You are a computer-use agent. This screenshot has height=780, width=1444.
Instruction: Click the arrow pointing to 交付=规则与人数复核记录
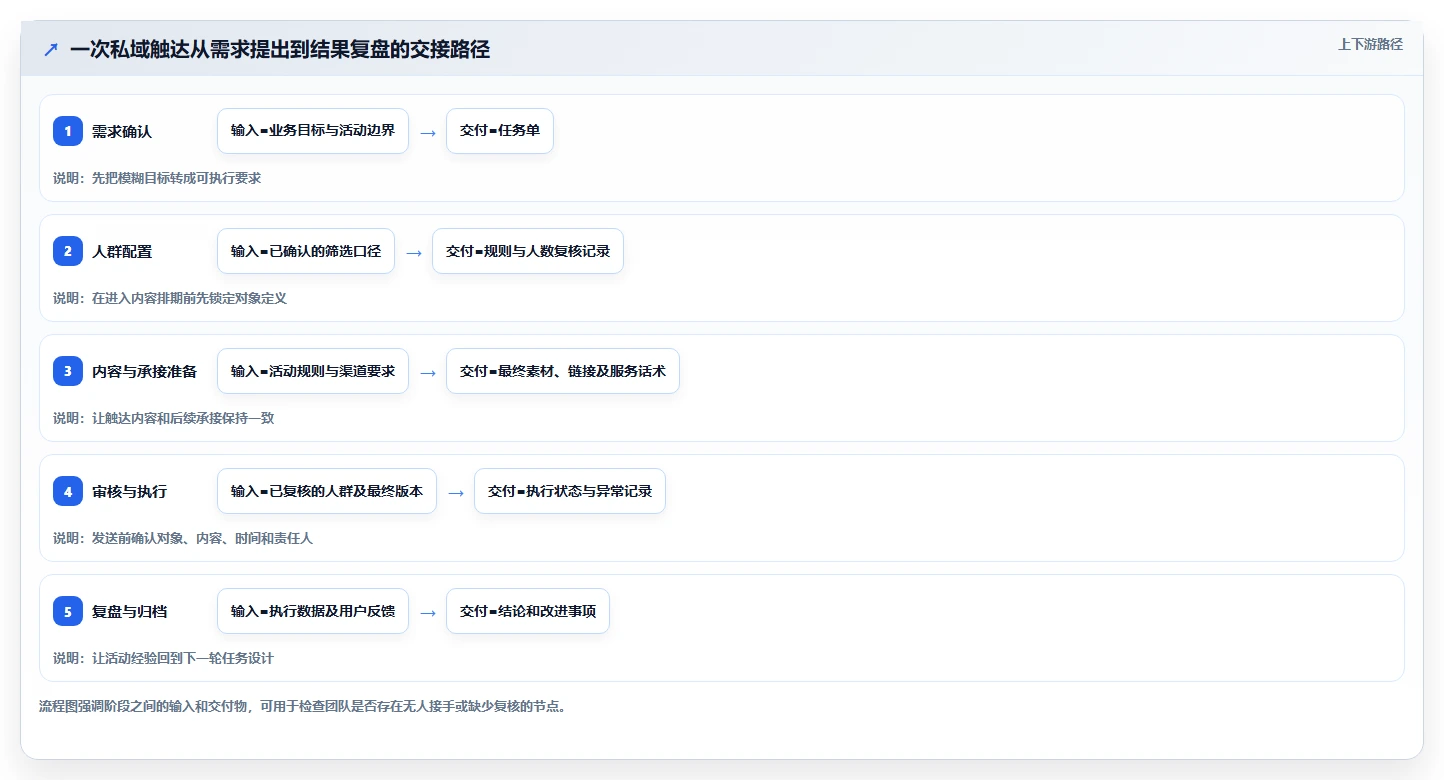click(414, 252)
